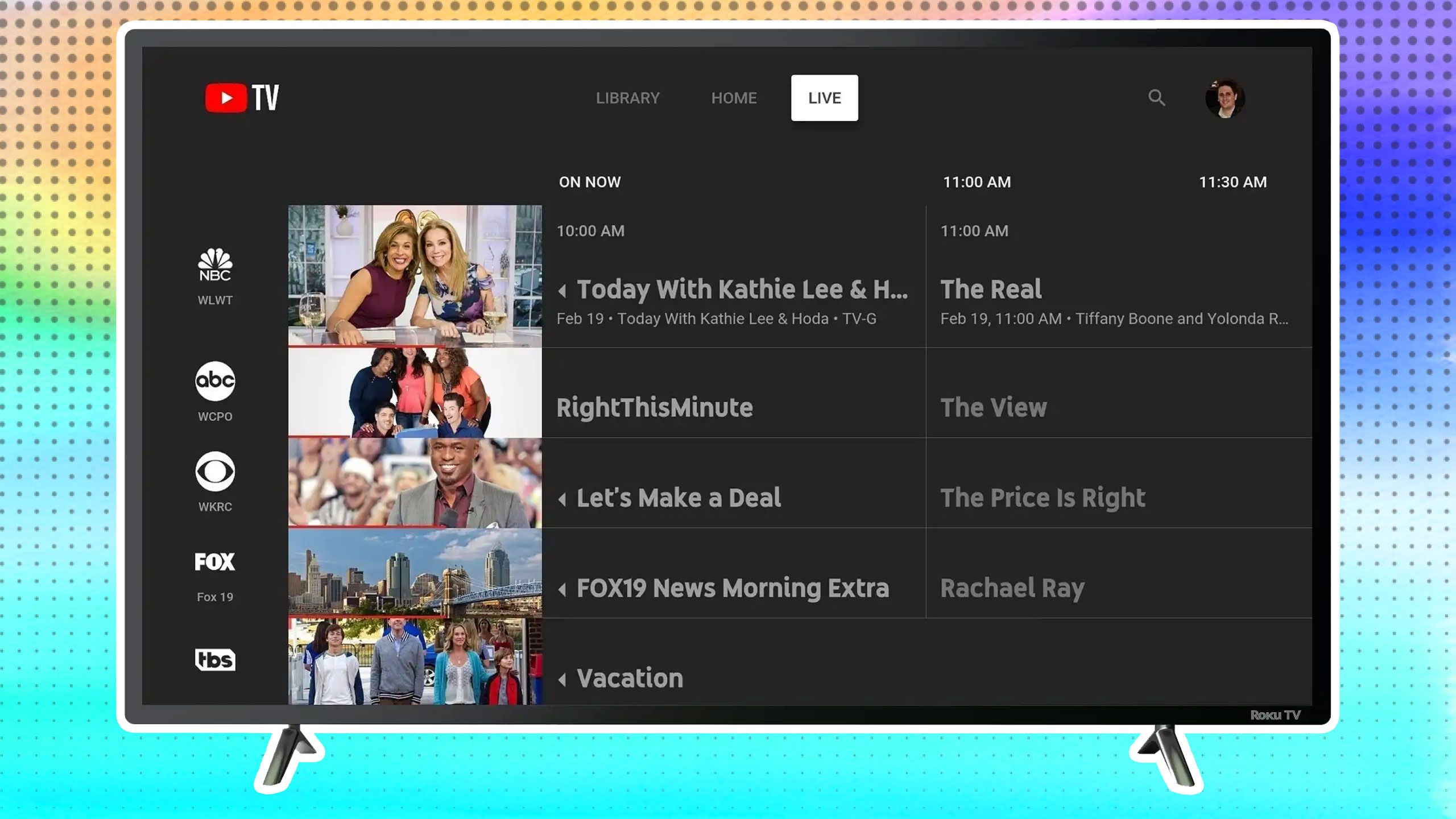The height and width of the screenshot is (819, 1456).
Task: Click the chevron beside Let's Make a Deal
Action: click(564, 498)
